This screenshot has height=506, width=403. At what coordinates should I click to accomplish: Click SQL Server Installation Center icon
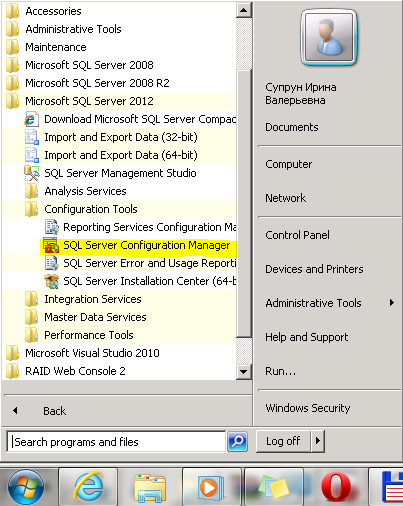click(51, 281)
